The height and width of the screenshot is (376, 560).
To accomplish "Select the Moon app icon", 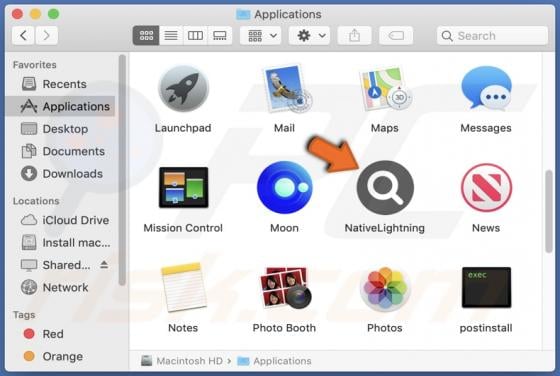I will (x=284, y=187).
